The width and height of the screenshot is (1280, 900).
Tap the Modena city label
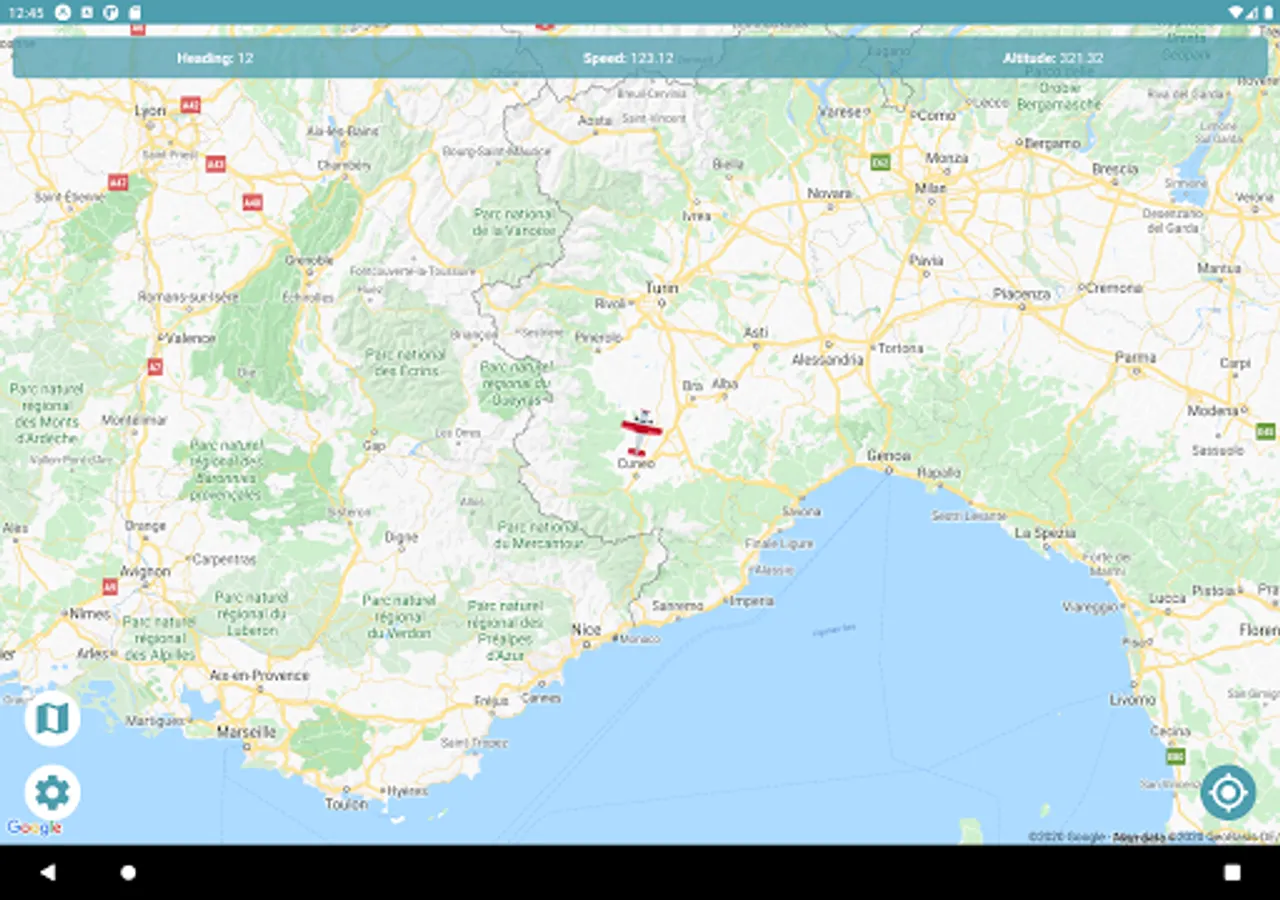[x=1212, y=411]
